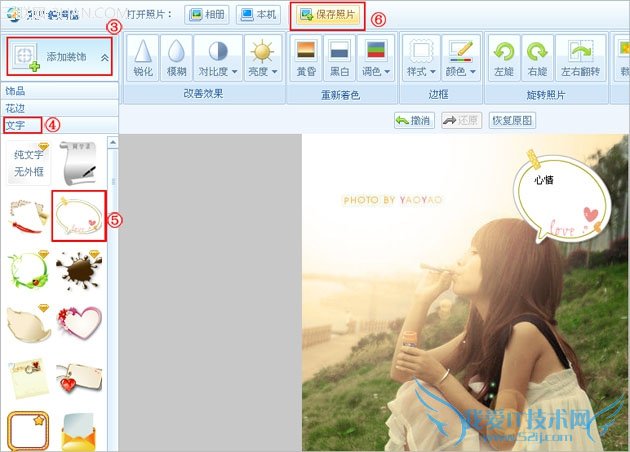Select the 纯文字无外框 plain text option
630x452 pixels.
pos(28,163)
